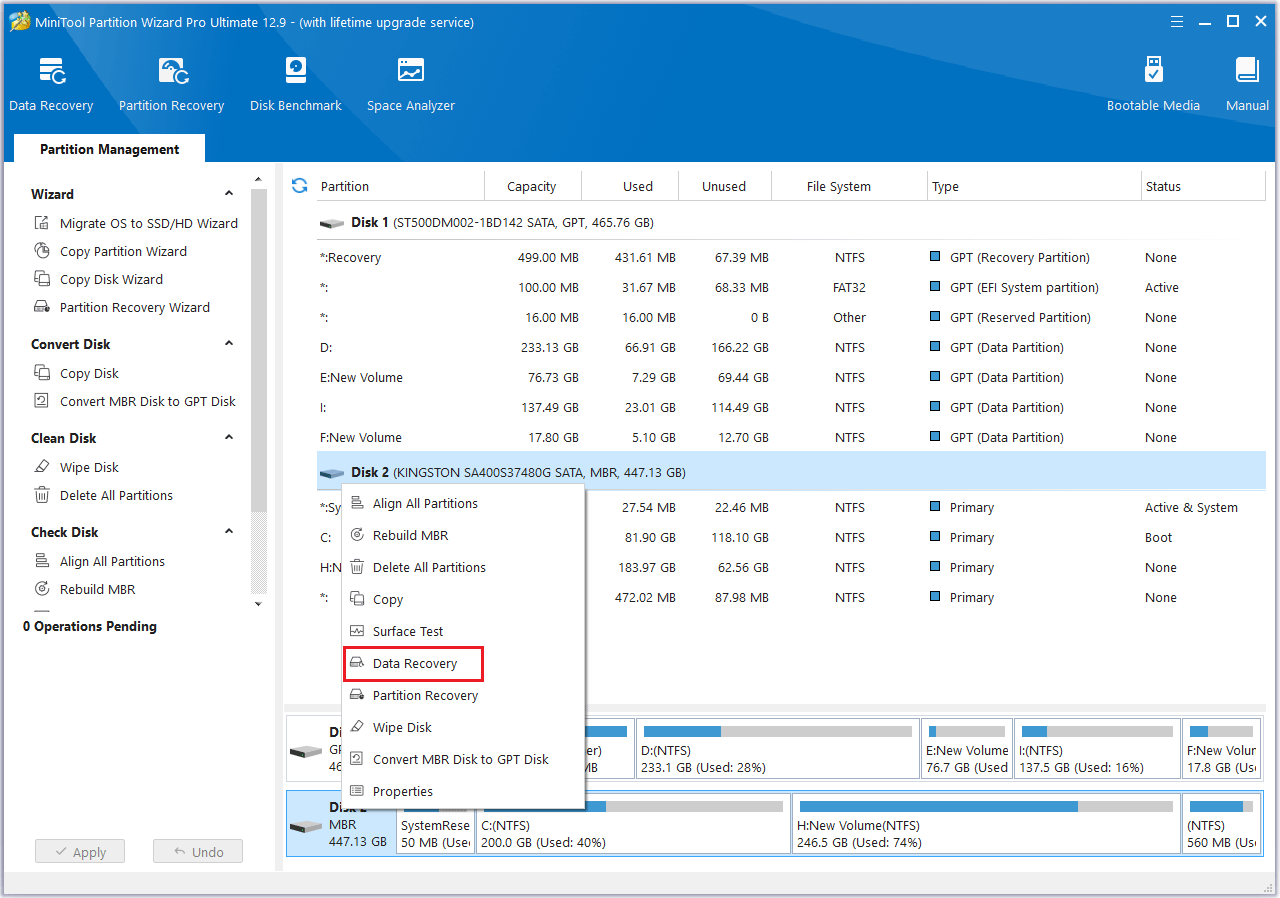Image resolution: width=1280 pixels, height=898 pixels.
Task: Click the sidebar vertical scrollbar thumb
Action: [258, 350]
